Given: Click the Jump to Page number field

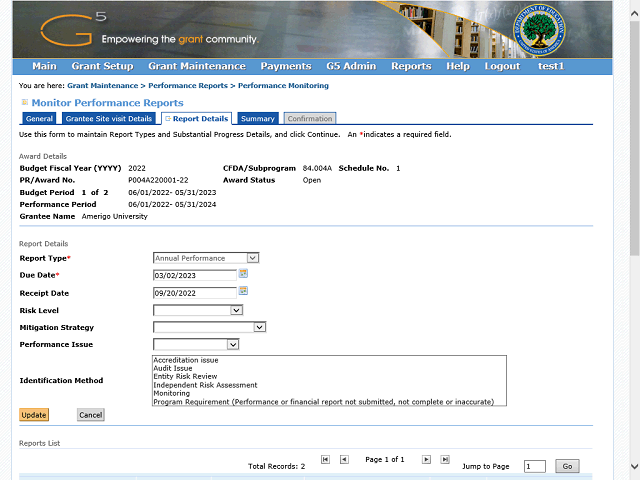Looking at the screenshot, I should pyautogui.click(x=534, y=466).
